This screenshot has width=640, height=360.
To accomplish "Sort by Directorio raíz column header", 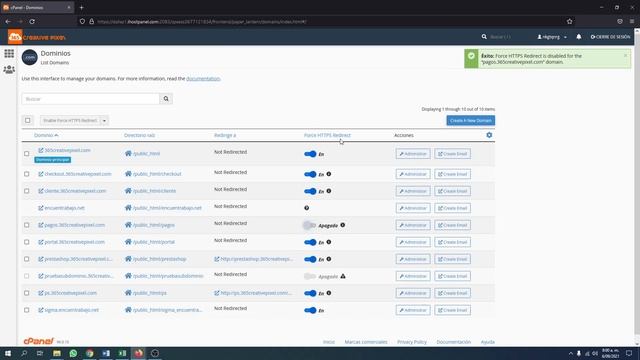I will [x=140, y=135].
